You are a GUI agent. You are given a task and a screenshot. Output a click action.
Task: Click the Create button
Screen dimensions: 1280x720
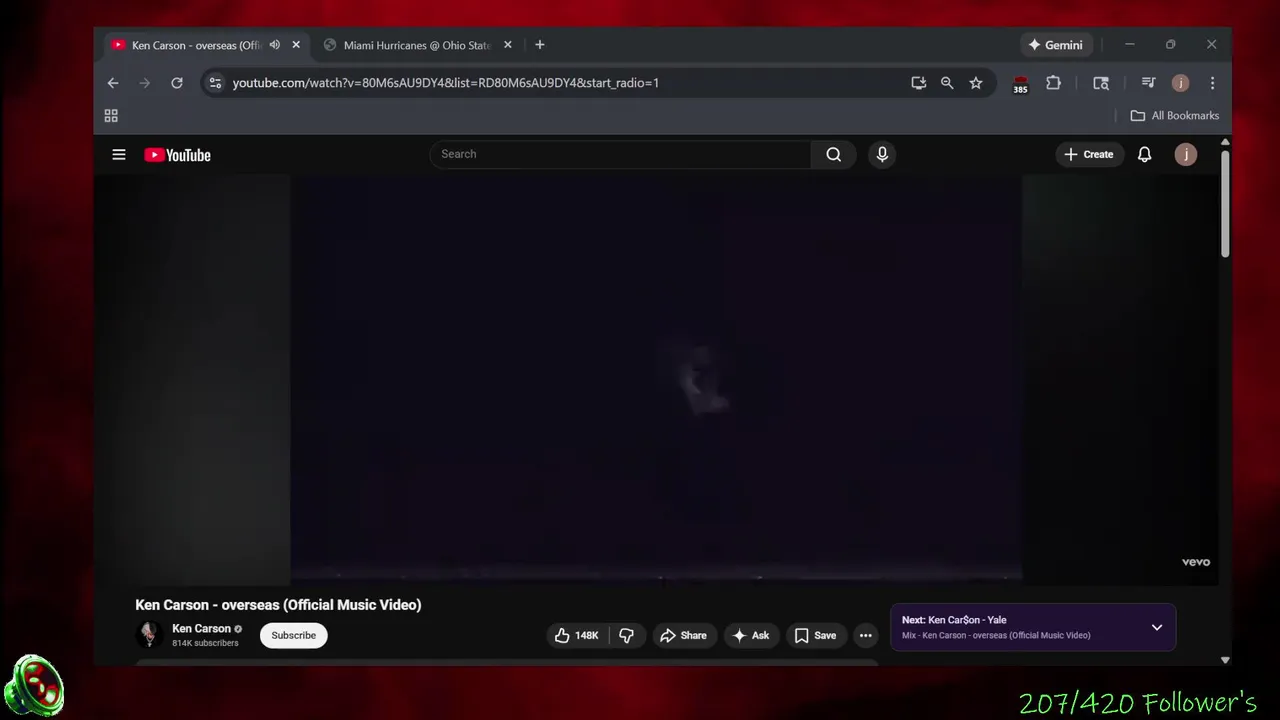tap(1089, 154)
